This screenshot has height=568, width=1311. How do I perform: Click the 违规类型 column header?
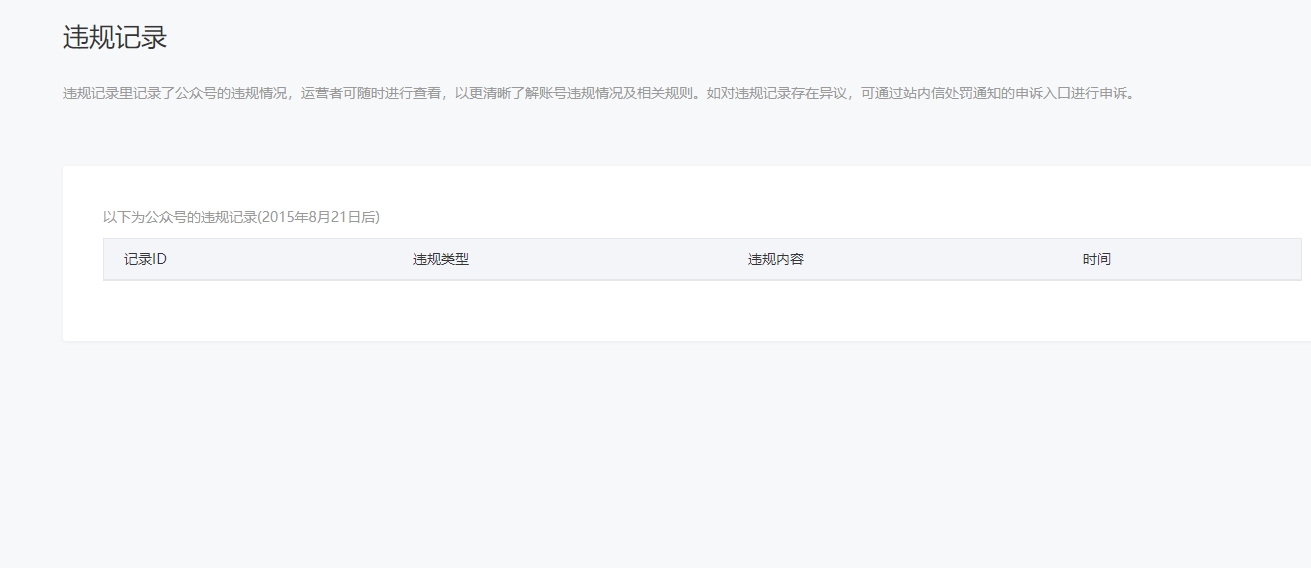(x=441, y=259)
